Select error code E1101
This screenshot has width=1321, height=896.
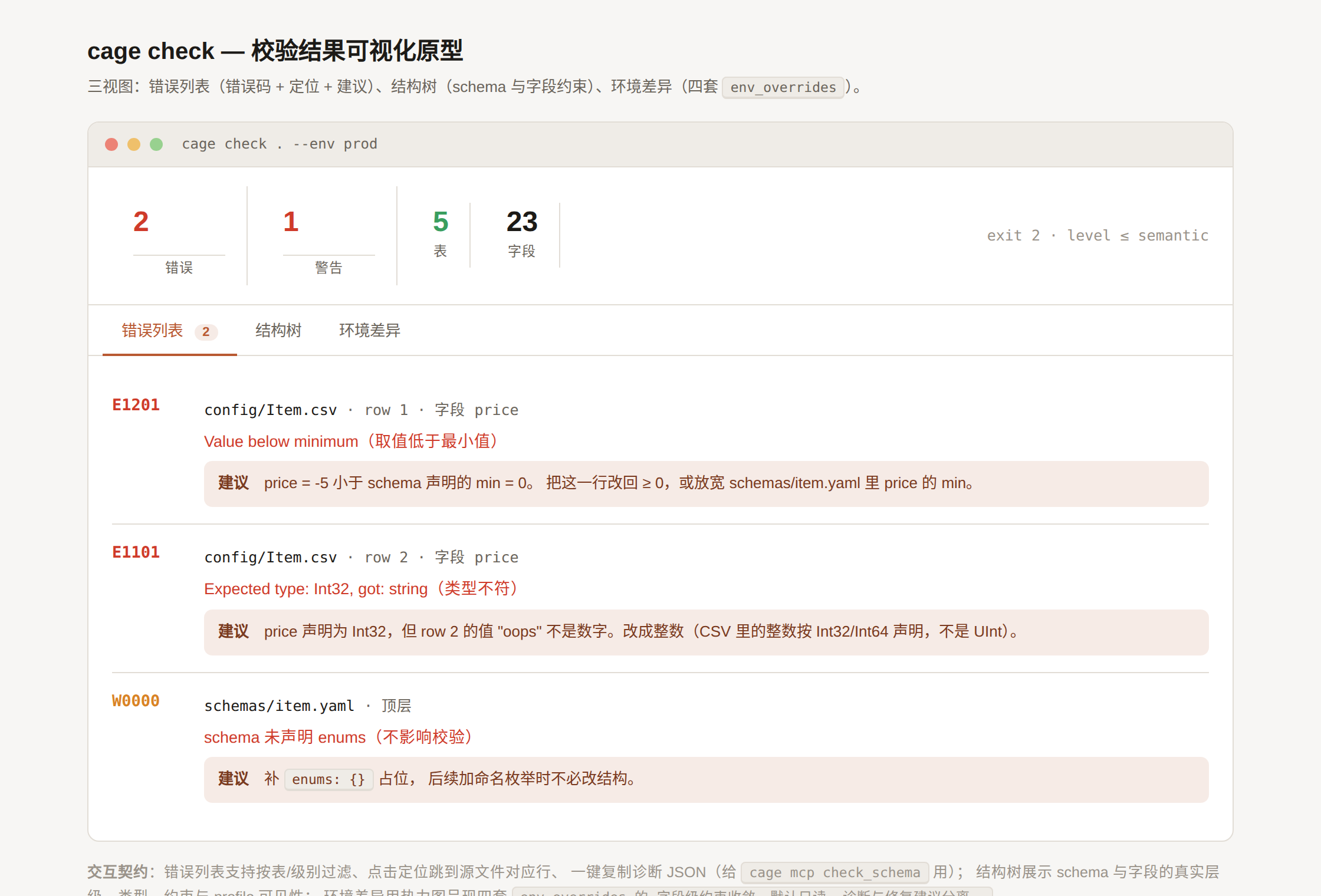pos(136,552)
